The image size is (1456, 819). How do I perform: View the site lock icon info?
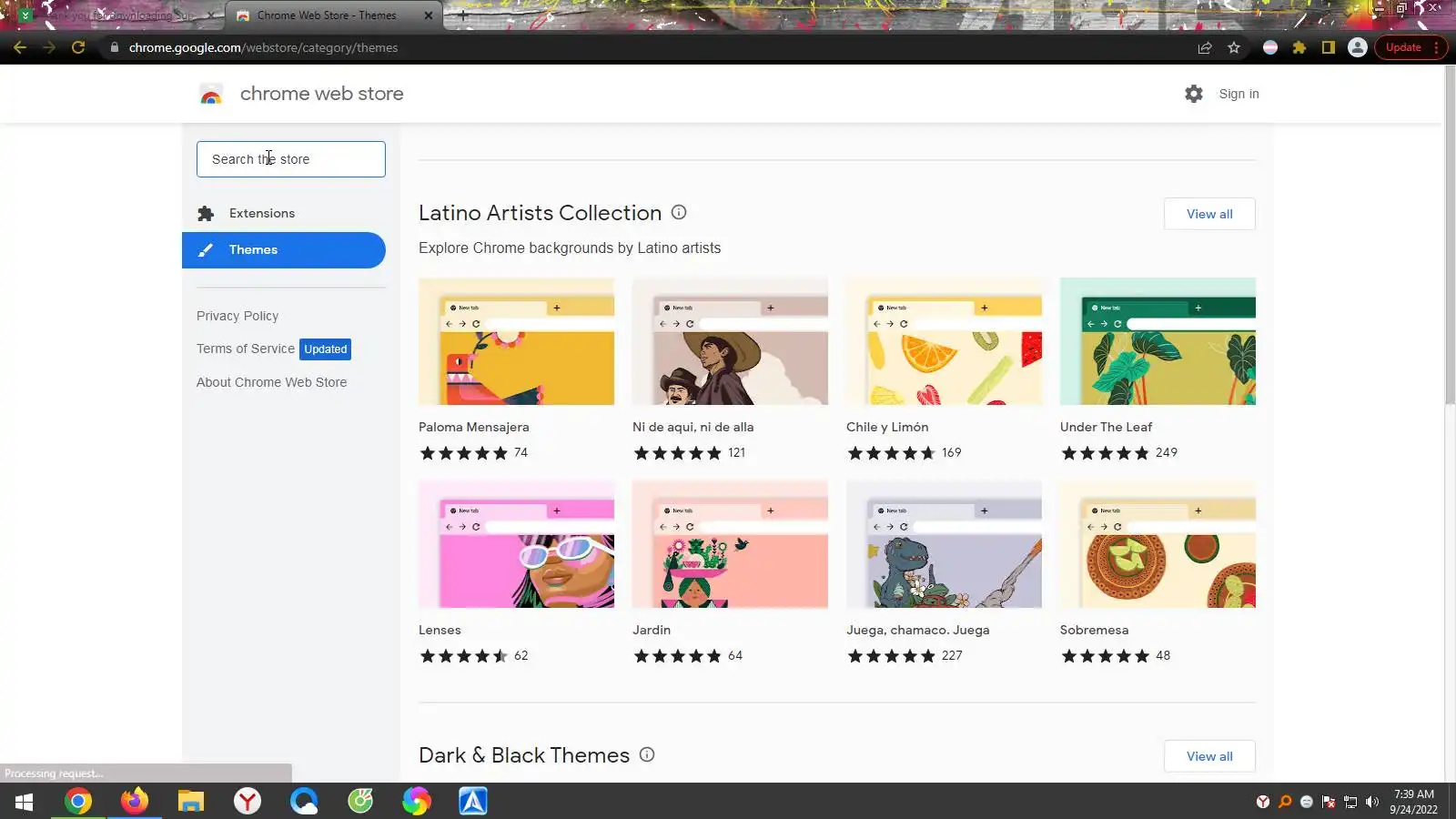[114, 47]
